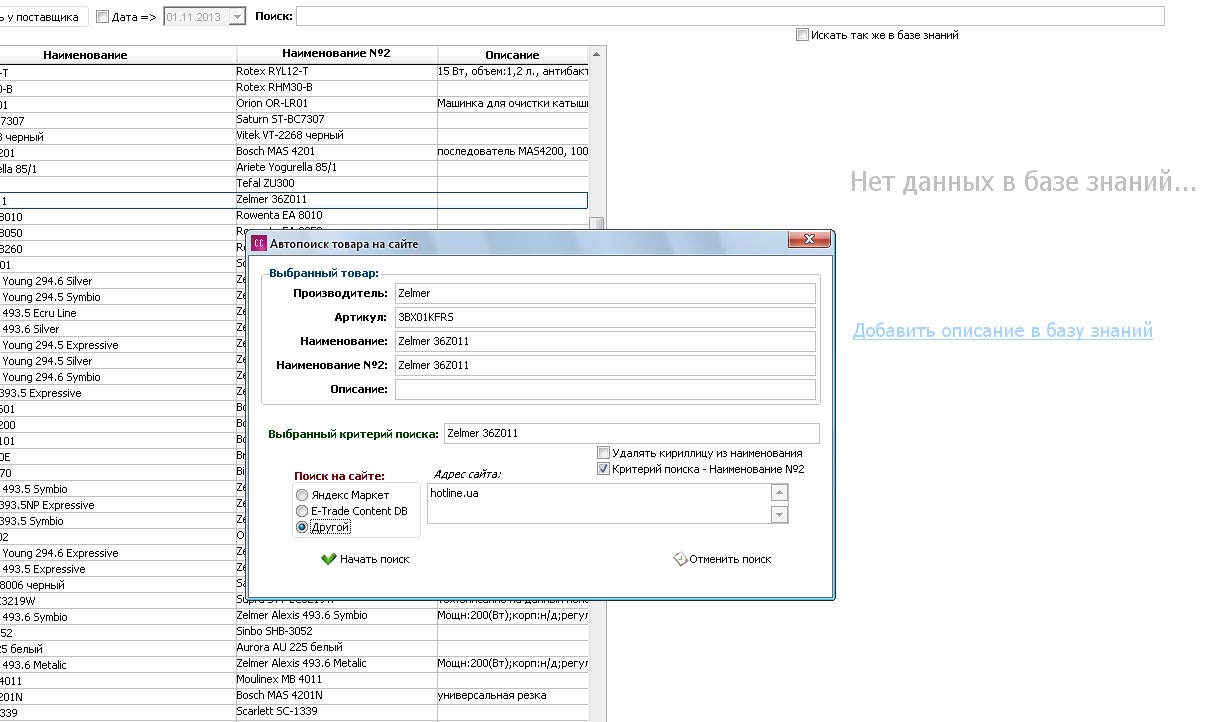The width and height of the screenshot is (1206, 722).
Task: Click the Производитель field with Zelmer
Action: tap(605, 294)
